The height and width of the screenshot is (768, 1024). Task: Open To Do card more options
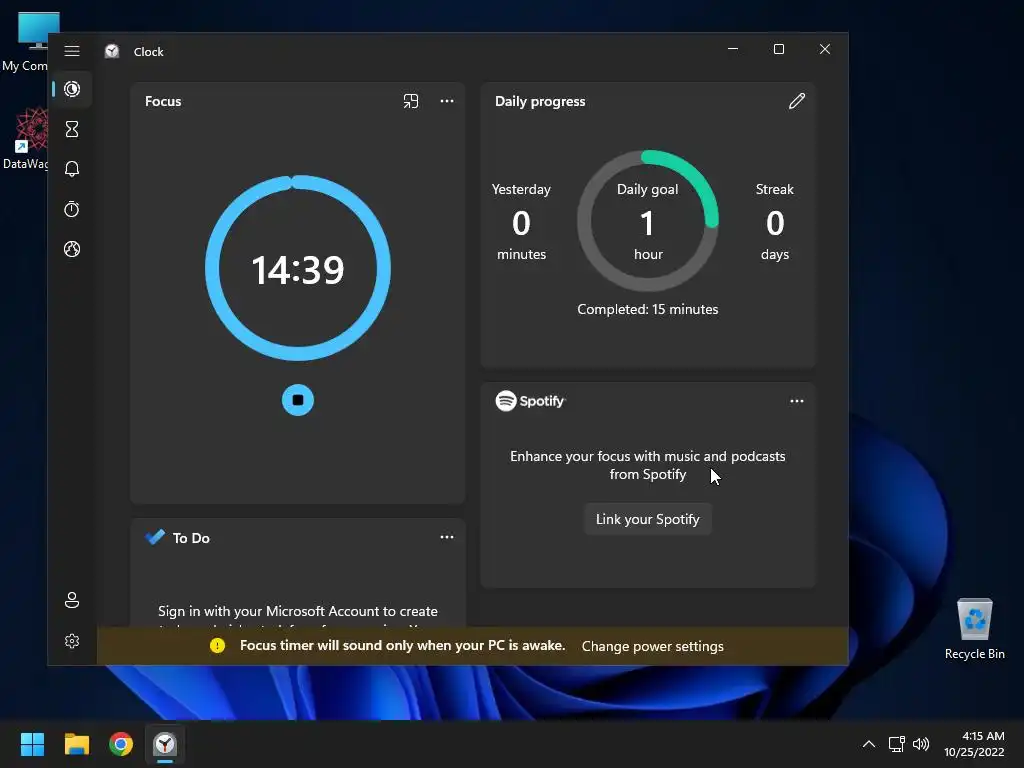(x=447, y=537)
